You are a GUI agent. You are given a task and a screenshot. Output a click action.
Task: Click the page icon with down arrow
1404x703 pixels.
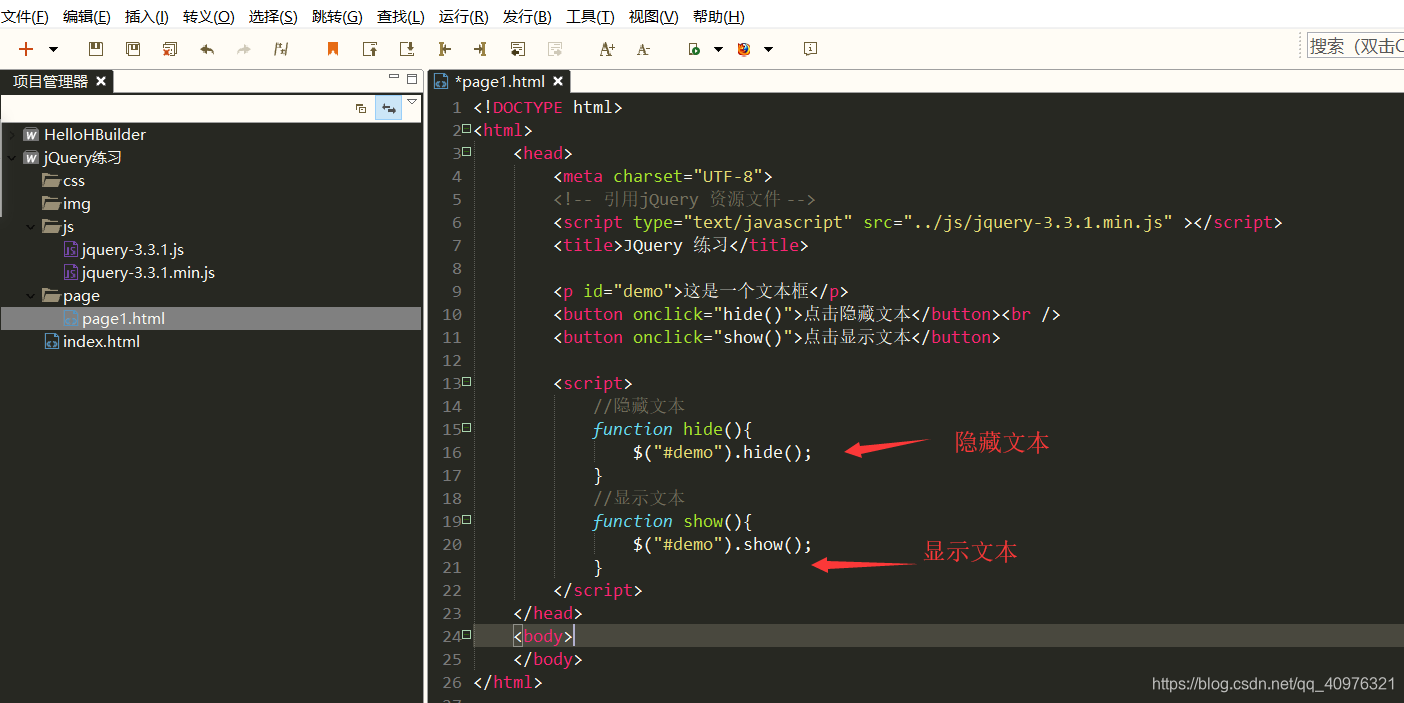[x=407, y=49]
